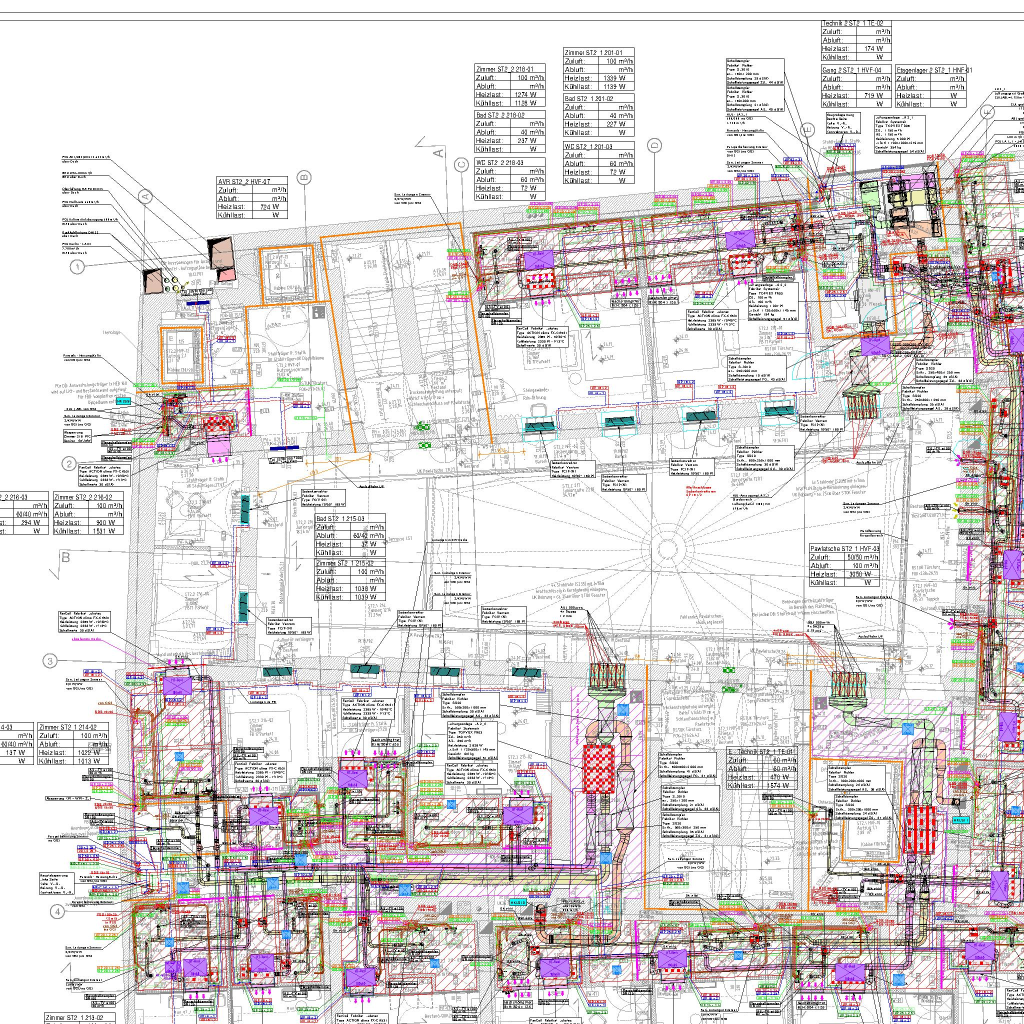Select Technik 2 ST2_1 TE-02 room tag
Viewport: 1024px width, 1024px height.
pyautogui.click(x=855, y=22)
